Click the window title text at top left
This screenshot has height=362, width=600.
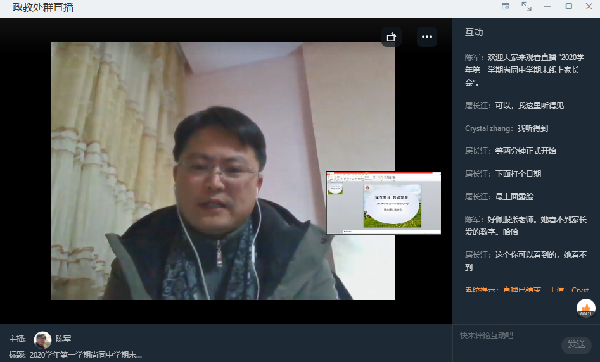(43, 7)
